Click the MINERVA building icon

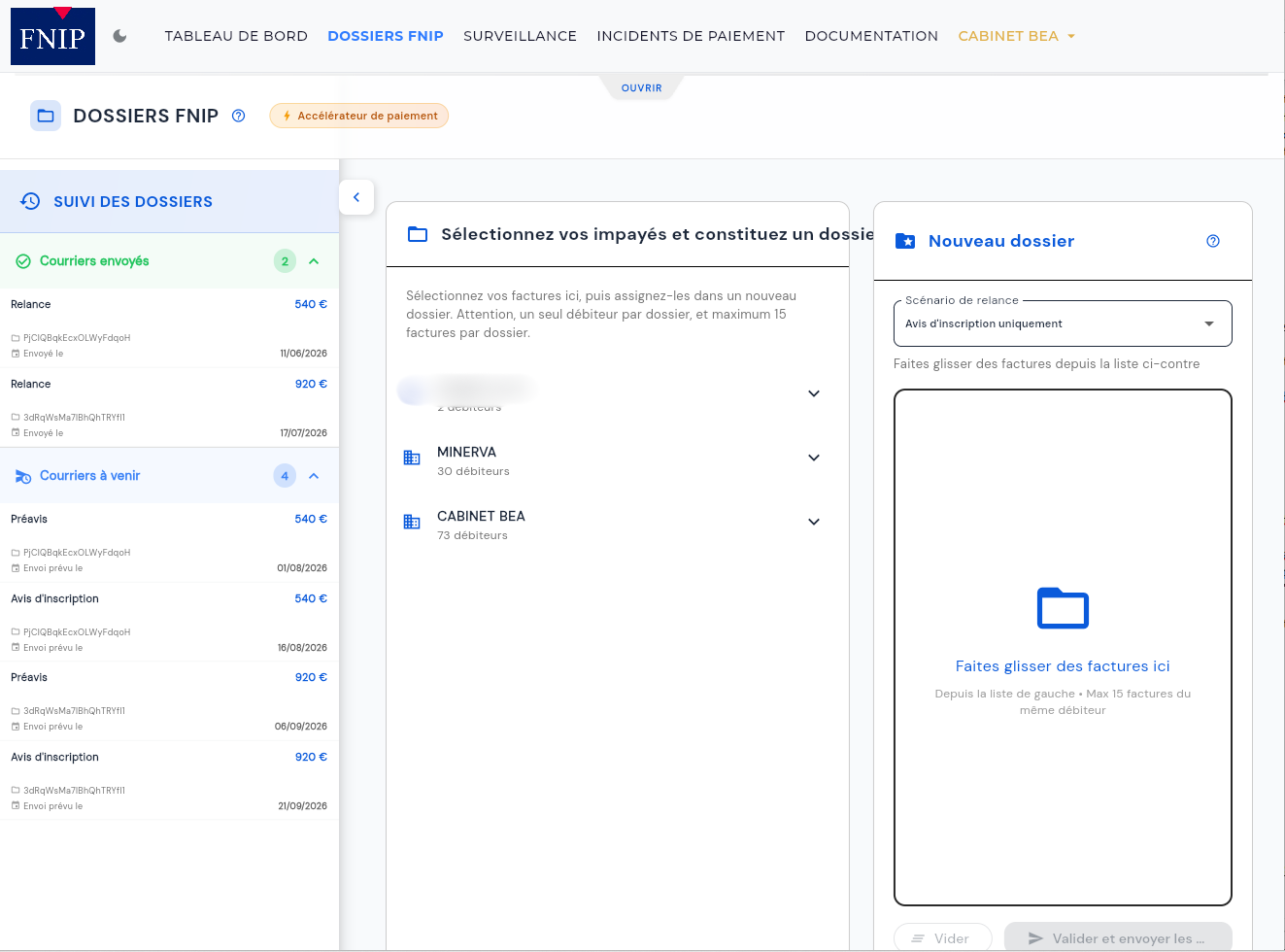pyautogui.click(x=412, y=458)
